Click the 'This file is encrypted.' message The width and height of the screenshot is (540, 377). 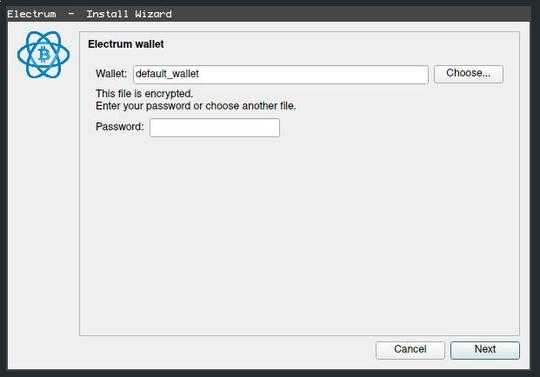pos(144,94)
